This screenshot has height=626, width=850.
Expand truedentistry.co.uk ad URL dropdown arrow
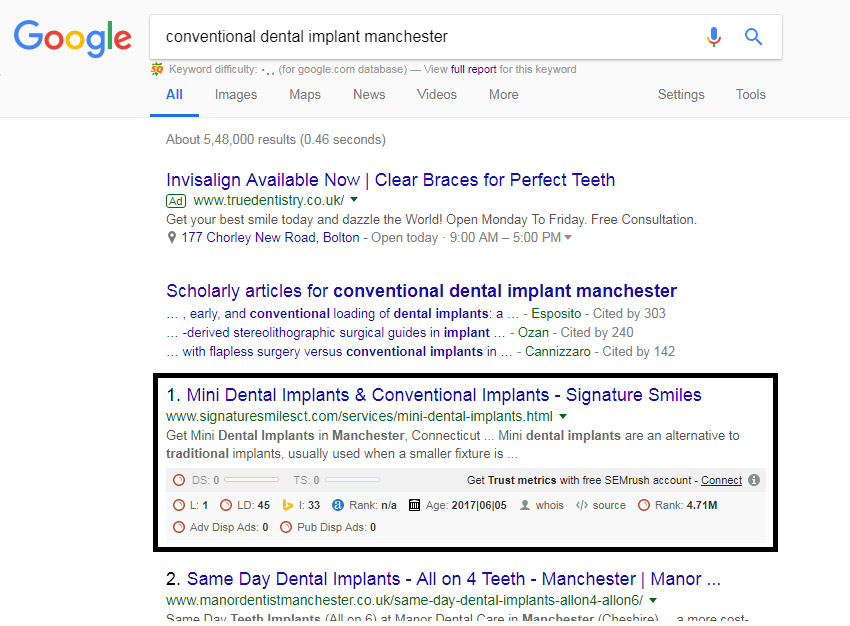(354, 200)
